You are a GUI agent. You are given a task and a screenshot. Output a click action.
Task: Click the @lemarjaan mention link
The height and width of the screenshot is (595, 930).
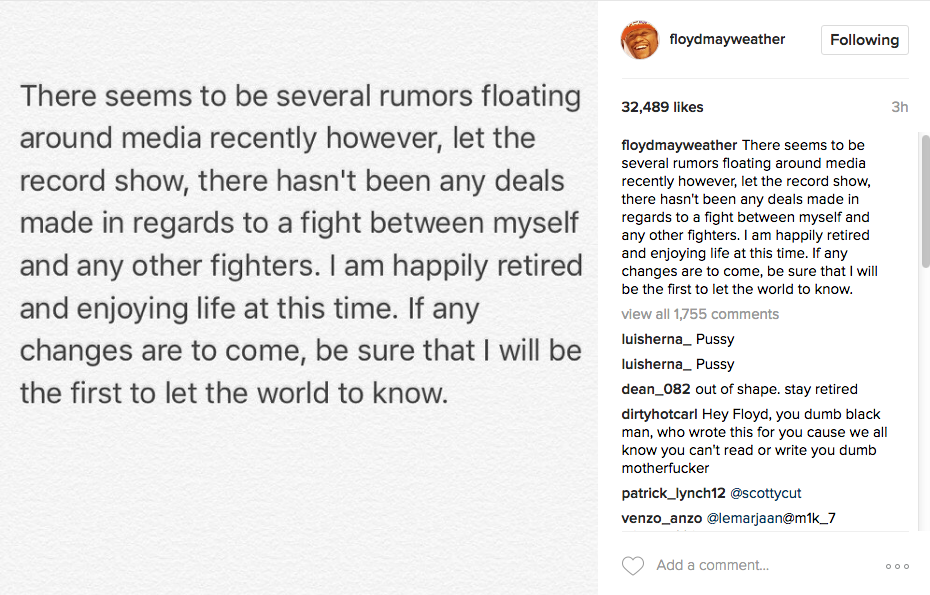tap(745, 518)
